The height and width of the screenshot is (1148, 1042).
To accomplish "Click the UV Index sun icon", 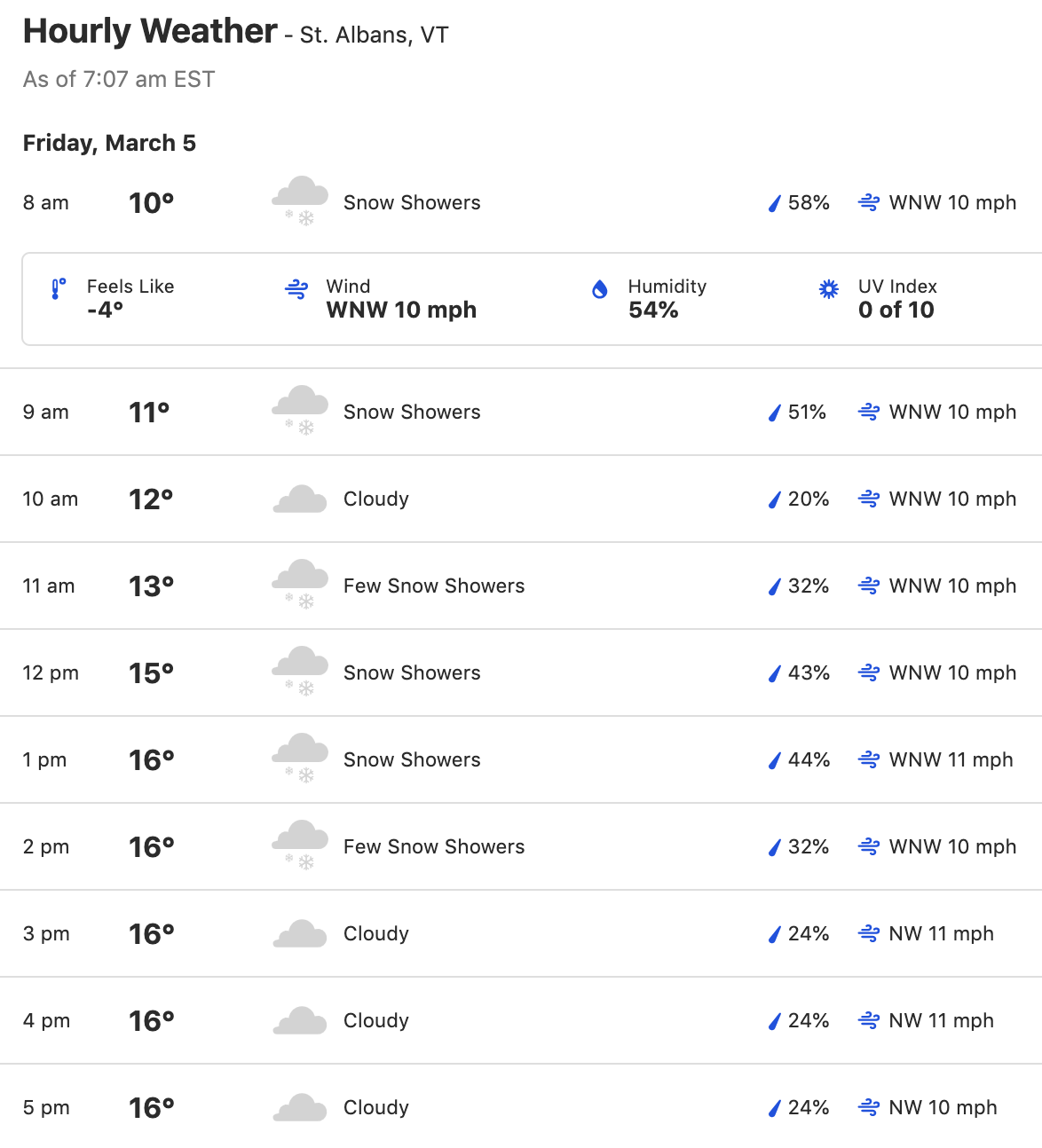I will pyautogui.click(x=828, y=289).
